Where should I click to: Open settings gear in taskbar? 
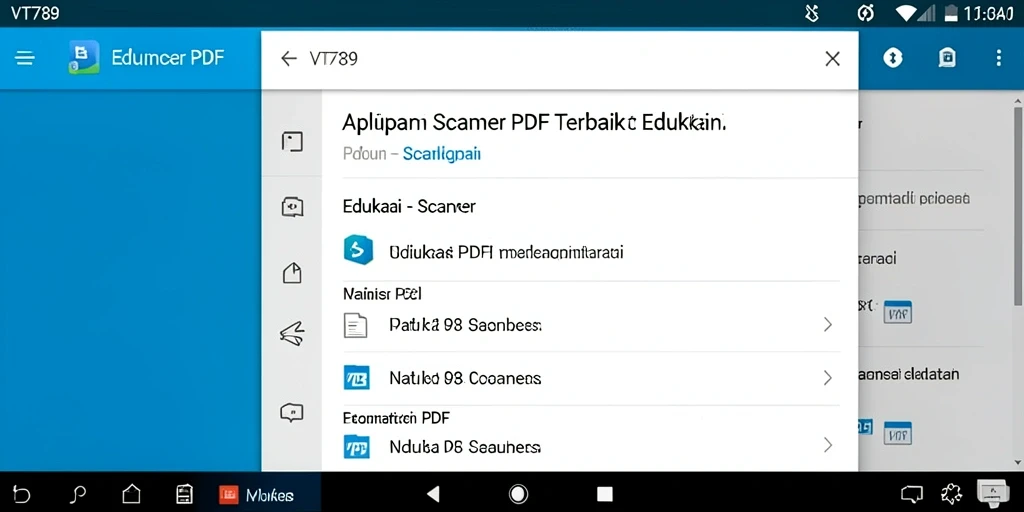tap(950, 494)
